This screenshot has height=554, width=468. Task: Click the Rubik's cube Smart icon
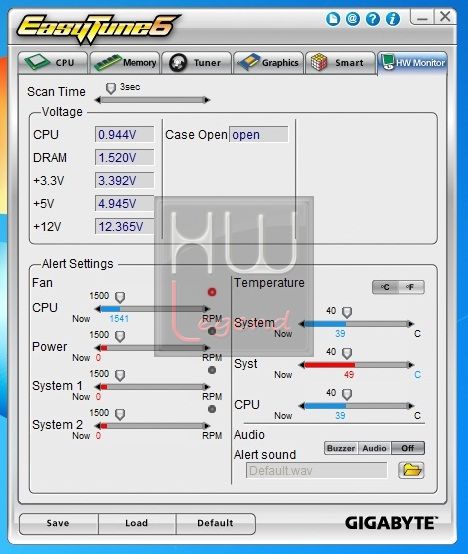319,62
